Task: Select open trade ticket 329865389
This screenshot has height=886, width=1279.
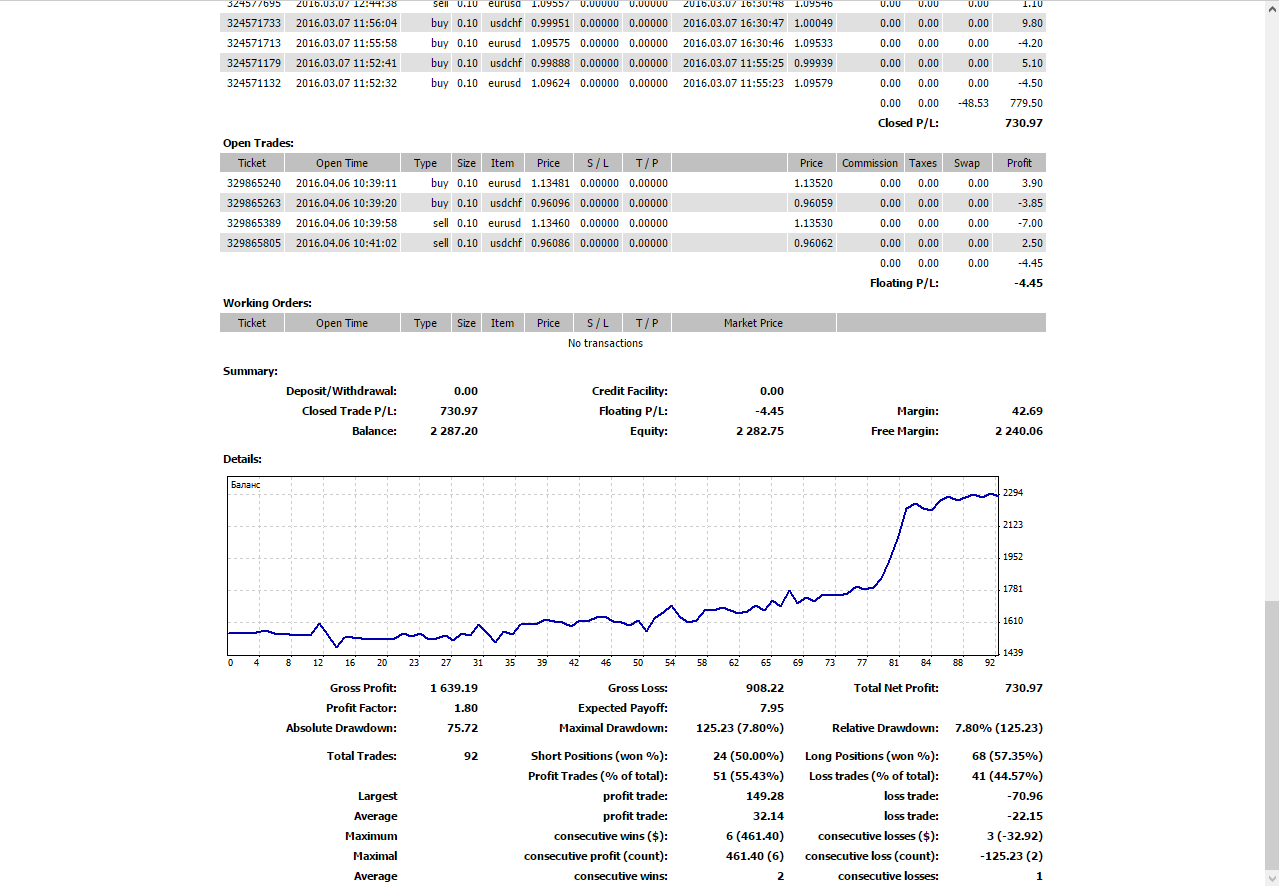Action: [x=254, y=223]
